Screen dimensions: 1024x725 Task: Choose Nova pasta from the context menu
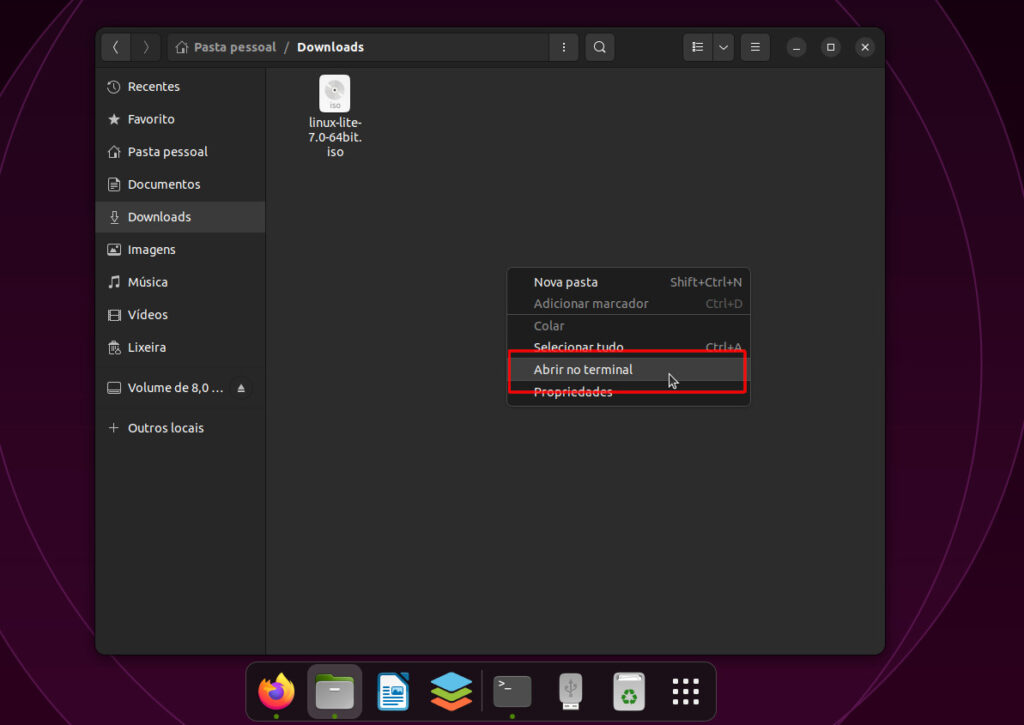pos(628,282)
